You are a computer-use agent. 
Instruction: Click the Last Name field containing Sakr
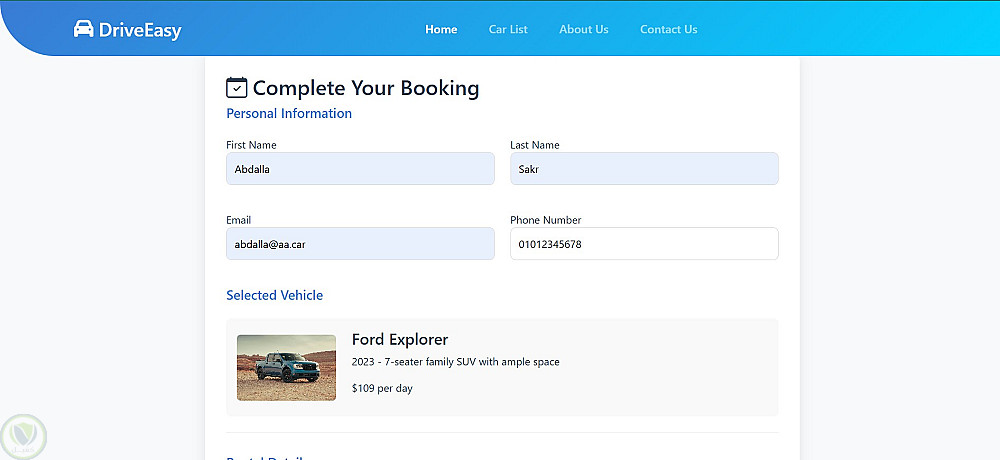644,169
